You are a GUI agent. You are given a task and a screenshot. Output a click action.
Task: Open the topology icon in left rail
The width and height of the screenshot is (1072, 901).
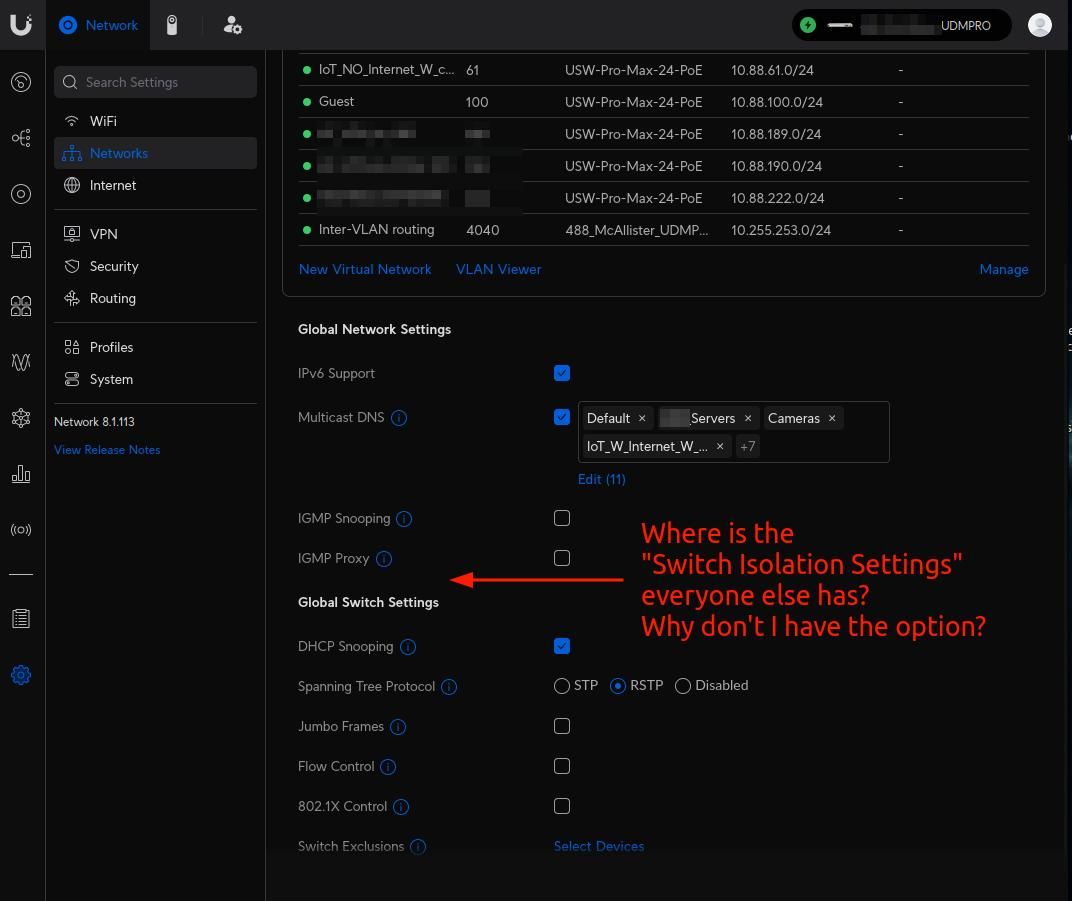coord(21,138)
